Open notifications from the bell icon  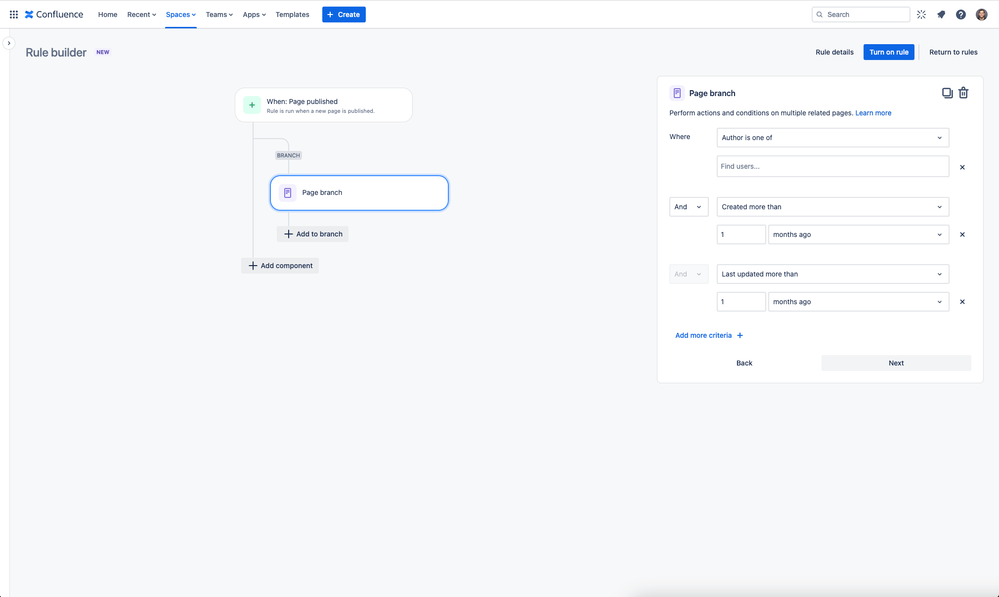(941, 14)
